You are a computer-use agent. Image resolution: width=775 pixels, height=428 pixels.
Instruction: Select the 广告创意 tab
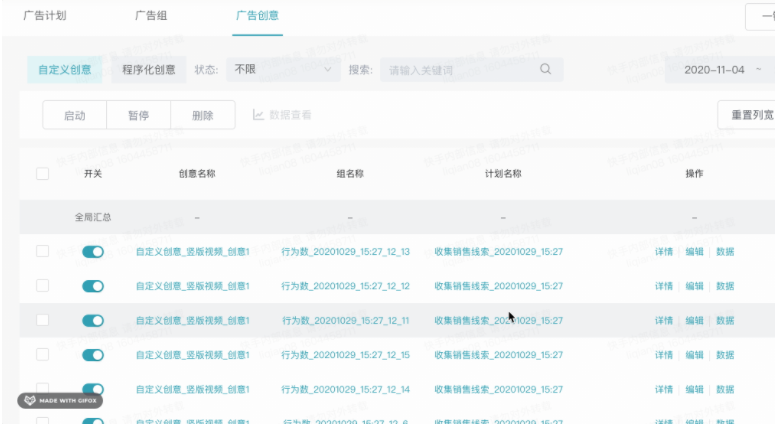tap(257, 16)
